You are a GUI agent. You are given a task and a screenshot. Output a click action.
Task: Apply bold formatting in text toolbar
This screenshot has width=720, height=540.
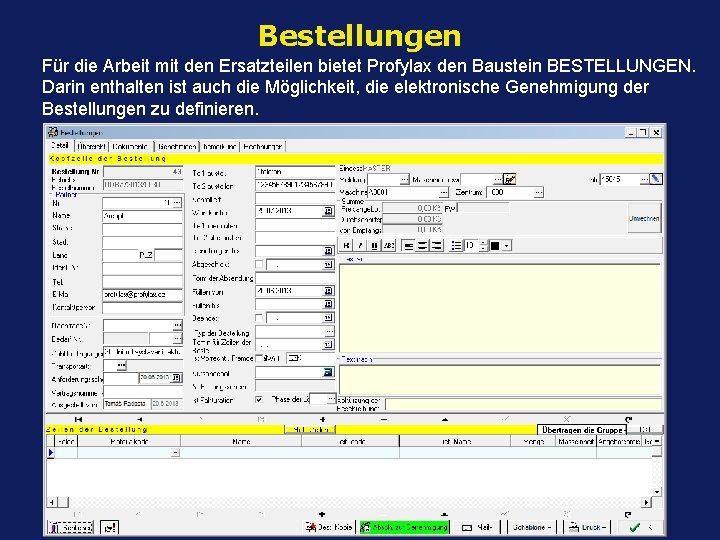(346, 246)
